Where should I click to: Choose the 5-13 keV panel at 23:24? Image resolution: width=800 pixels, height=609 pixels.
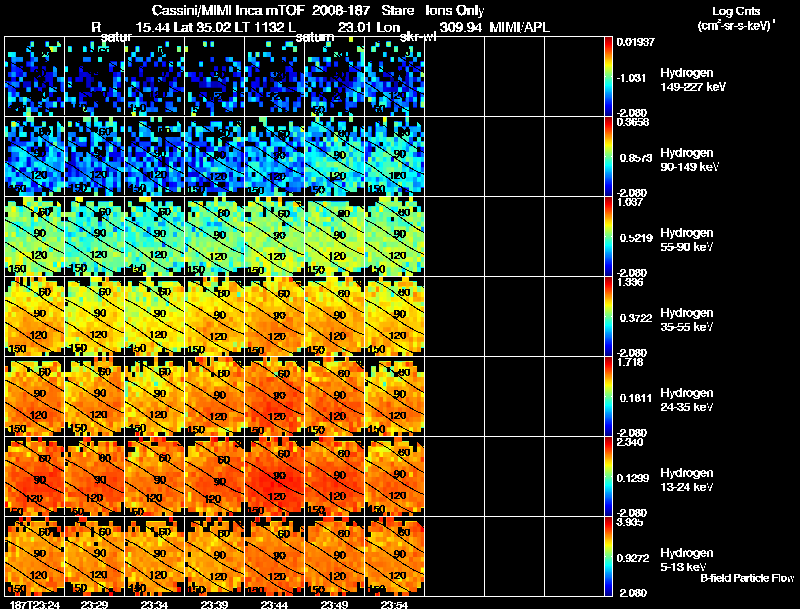(35, 556)
